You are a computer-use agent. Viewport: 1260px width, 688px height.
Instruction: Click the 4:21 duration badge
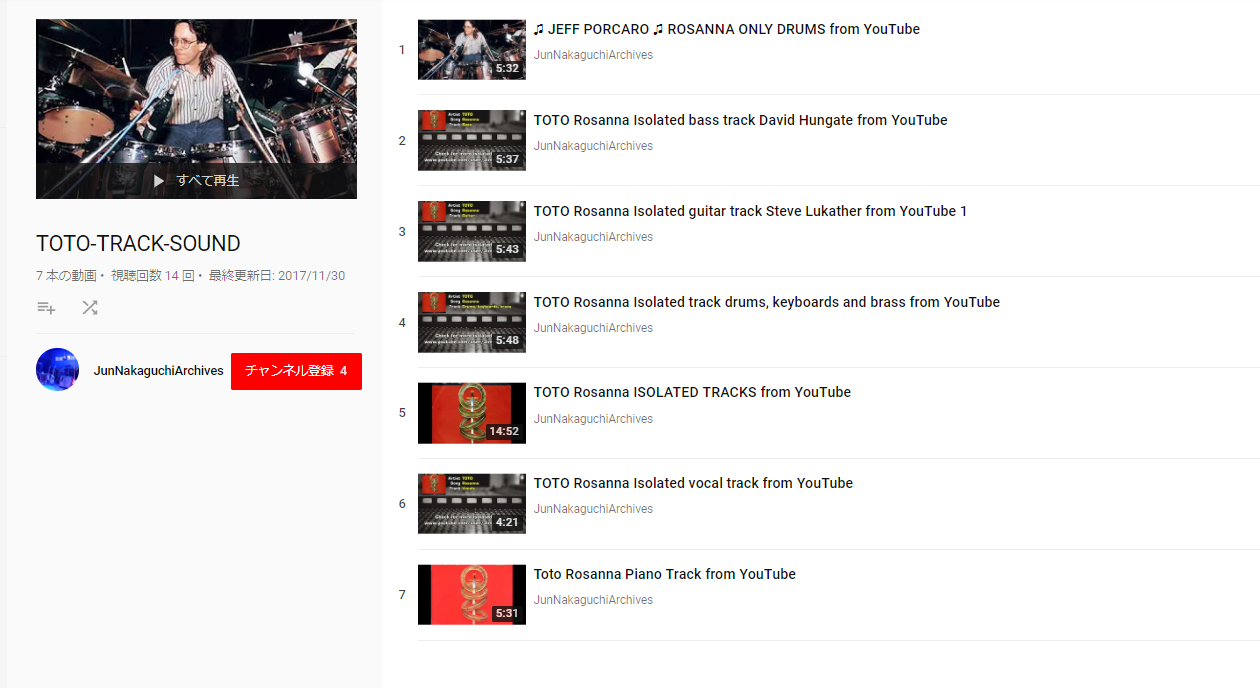[507, 522]
